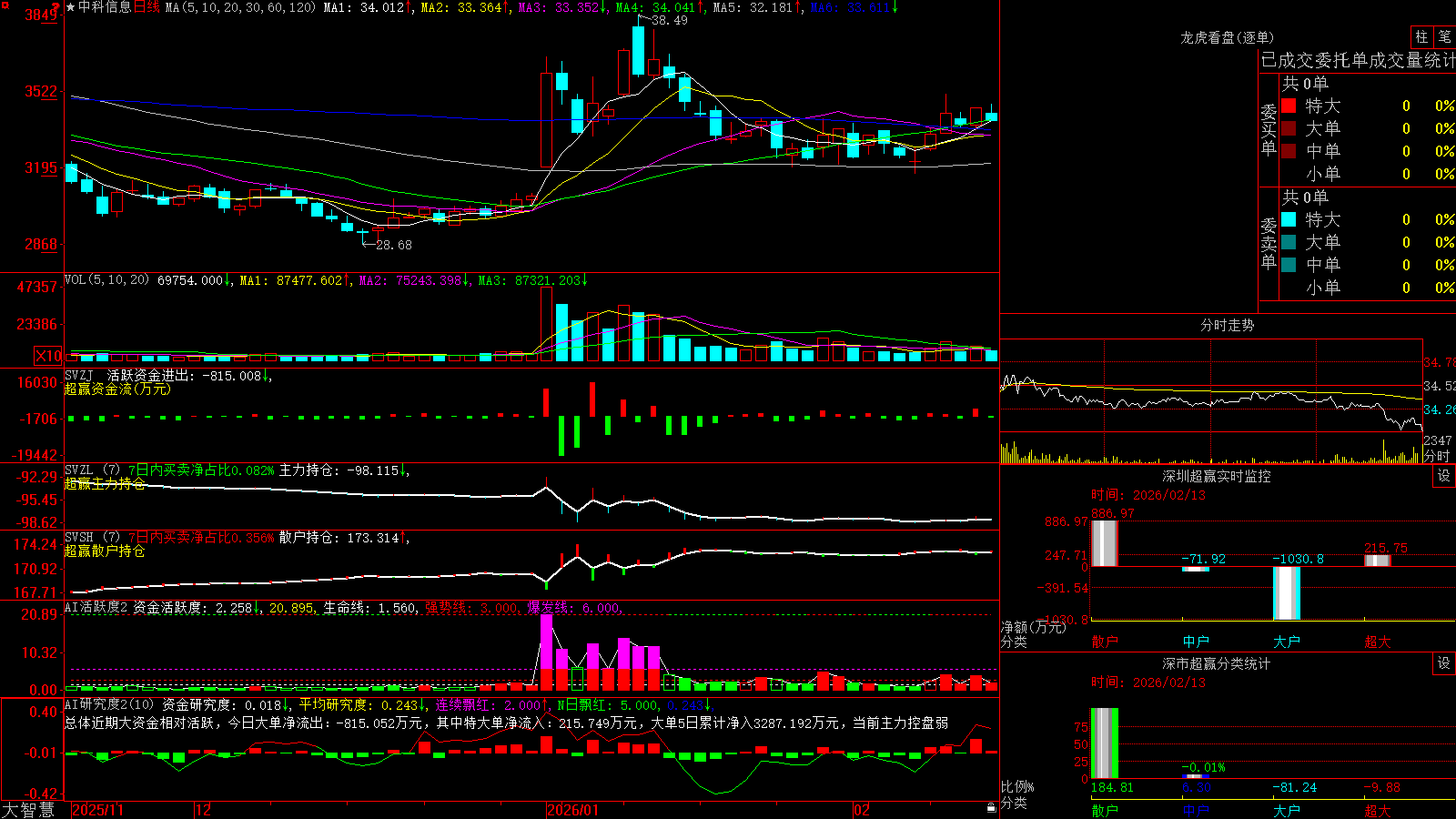Click the 分时走势 panel title
The height and width of the screenshot is (819, 1456).
pos(1228,325)
